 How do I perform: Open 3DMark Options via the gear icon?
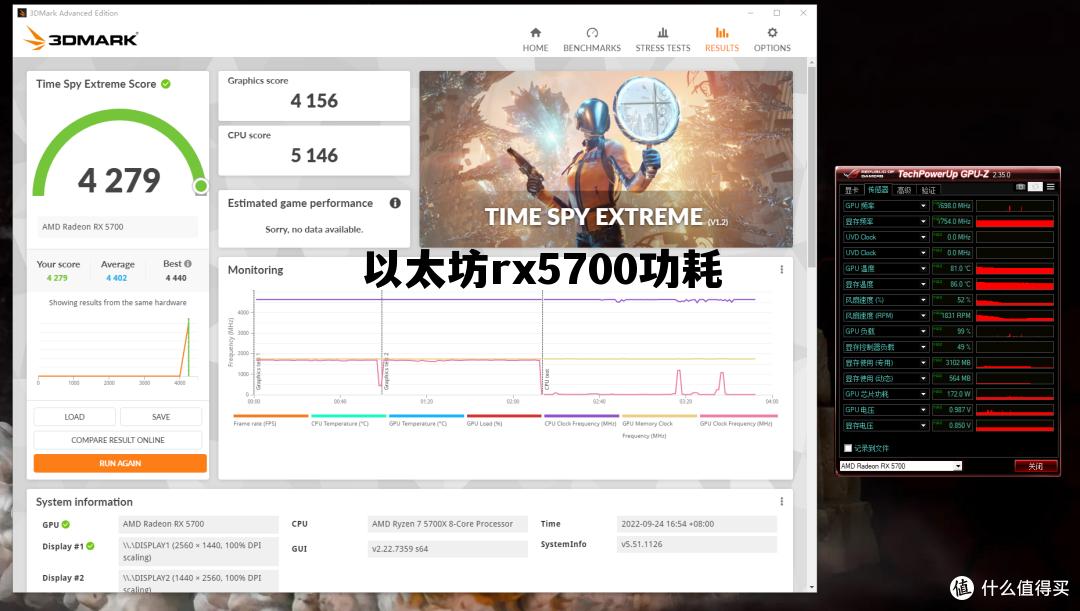(x=771, y=38)
